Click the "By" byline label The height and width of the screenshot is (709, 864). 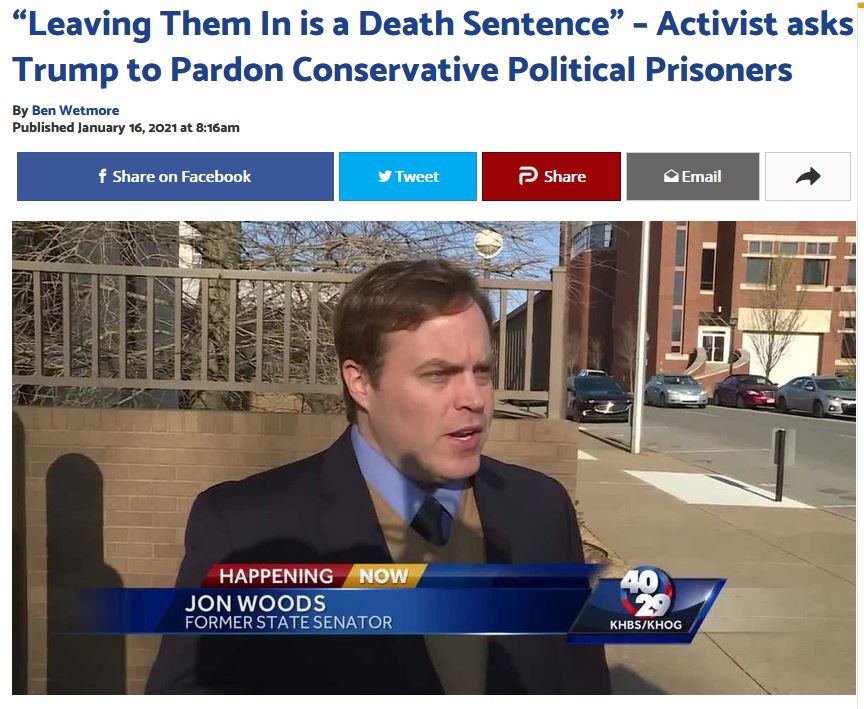[20, 110]
